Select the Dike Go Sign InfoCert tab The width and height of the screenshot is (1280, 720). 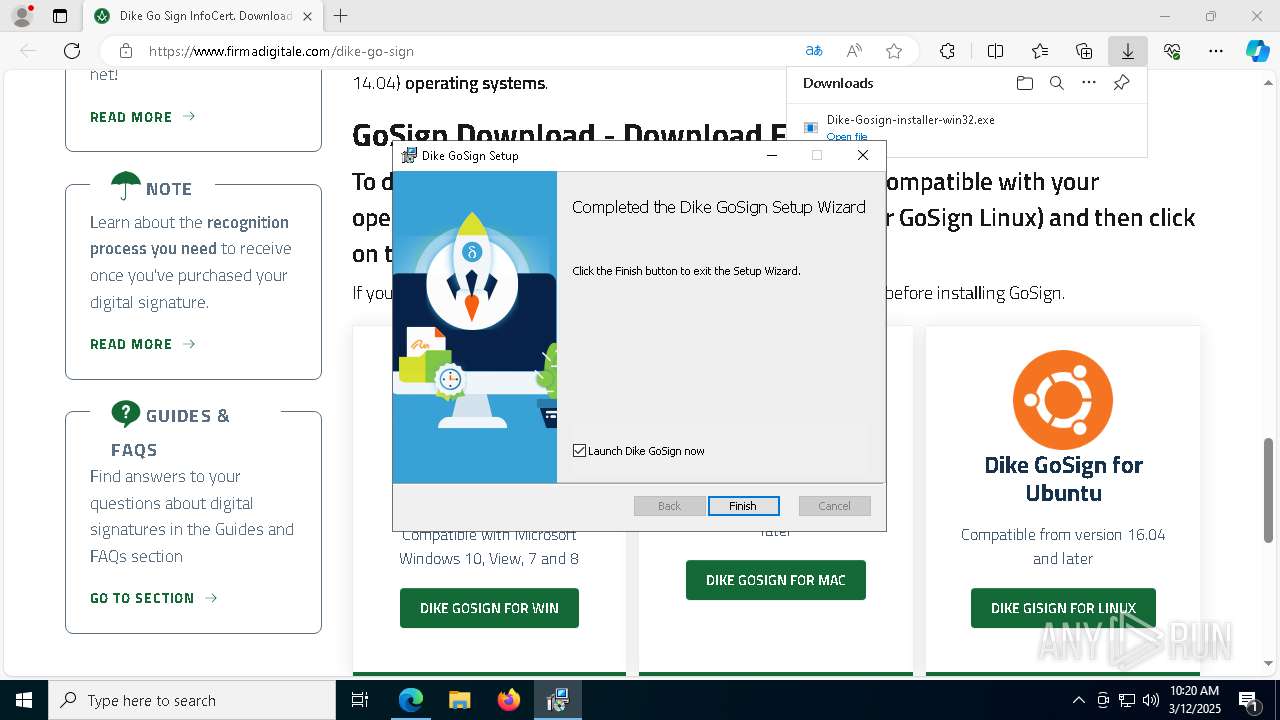pyautogui.click(x=202, y=16)
